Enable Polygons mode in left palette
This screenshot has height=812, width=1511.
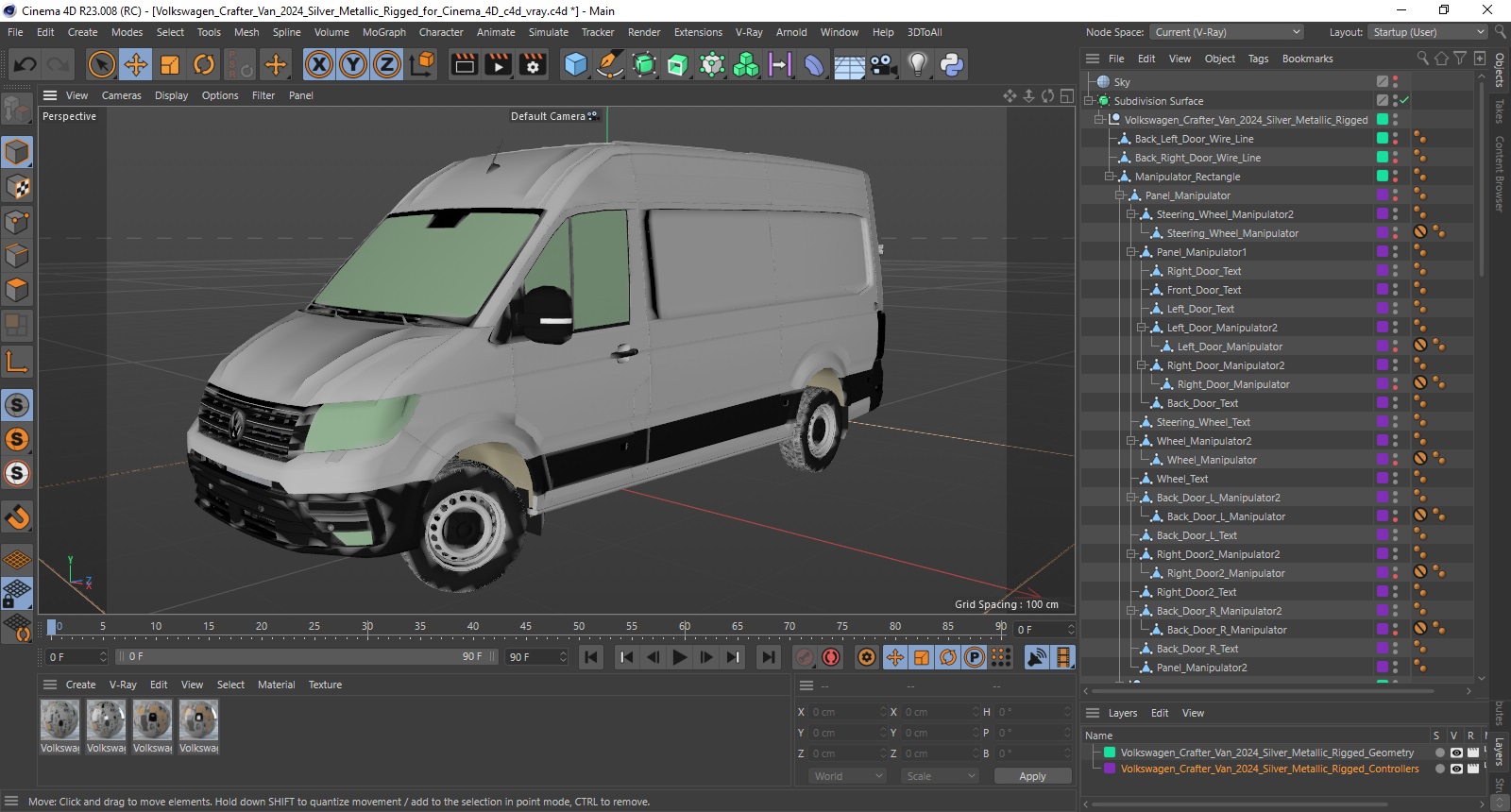point(17,290)
